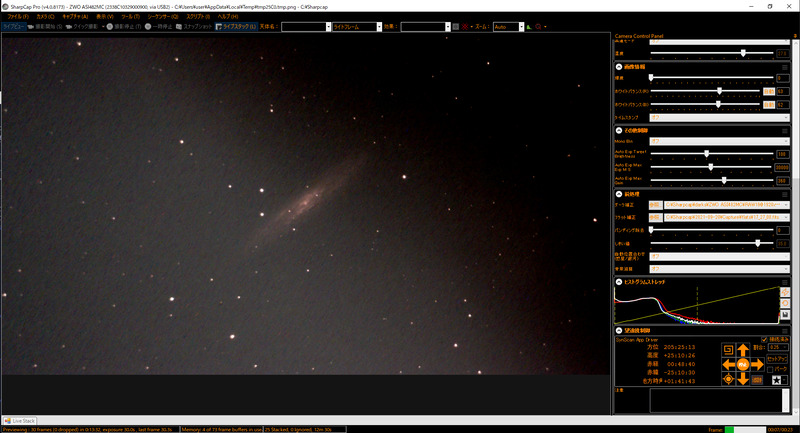This screenshot has width=800, height=433.
Task: Adjust the Auto Exp Max Gain slider
Action: pyautogui.click(x=712, y=180)
